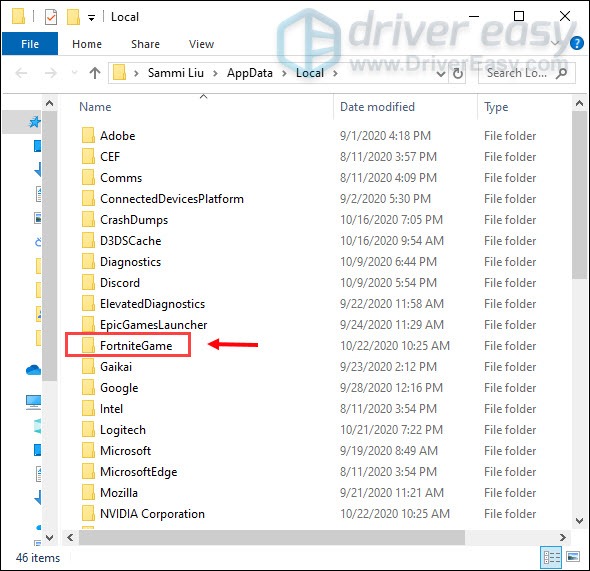Click OneDrive cloud icon in navigation pane
This screenshot has height=571, width=590.
pyautogui.click(x=33, y=370)
